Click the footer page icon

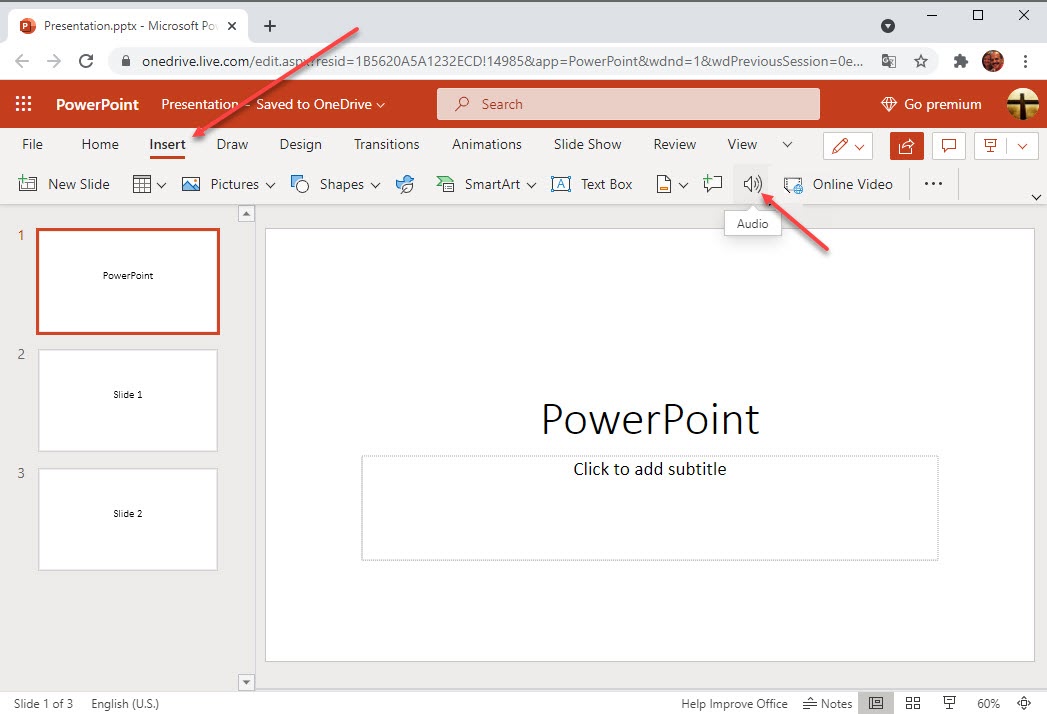(x=663, y=184)
